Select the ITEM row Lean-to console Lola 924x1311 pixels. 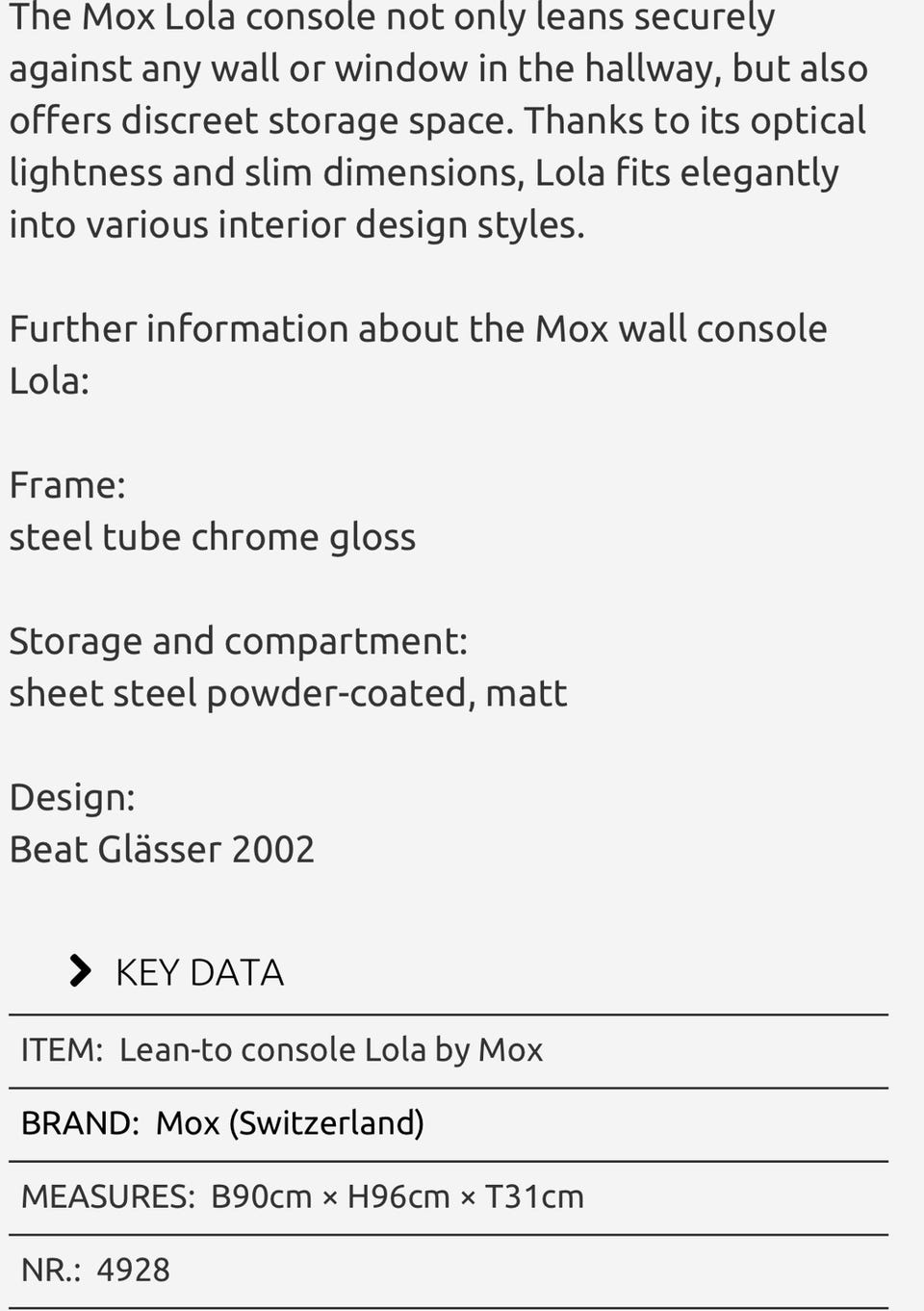click(x=449, y=1051)
